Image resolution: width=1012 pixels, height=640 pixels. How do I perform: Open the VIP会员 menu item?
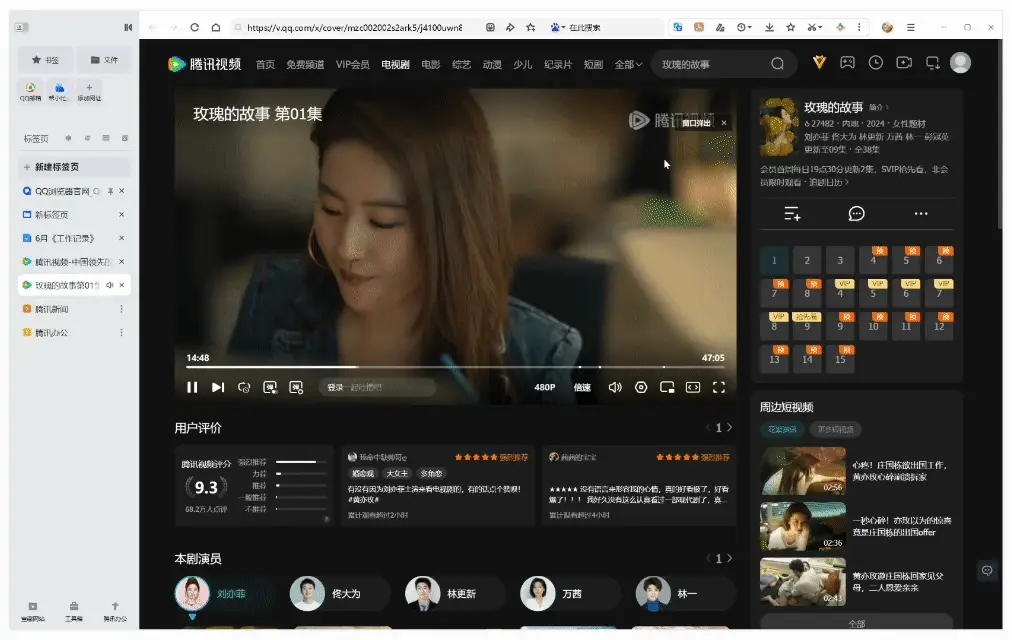coord(352,65)
